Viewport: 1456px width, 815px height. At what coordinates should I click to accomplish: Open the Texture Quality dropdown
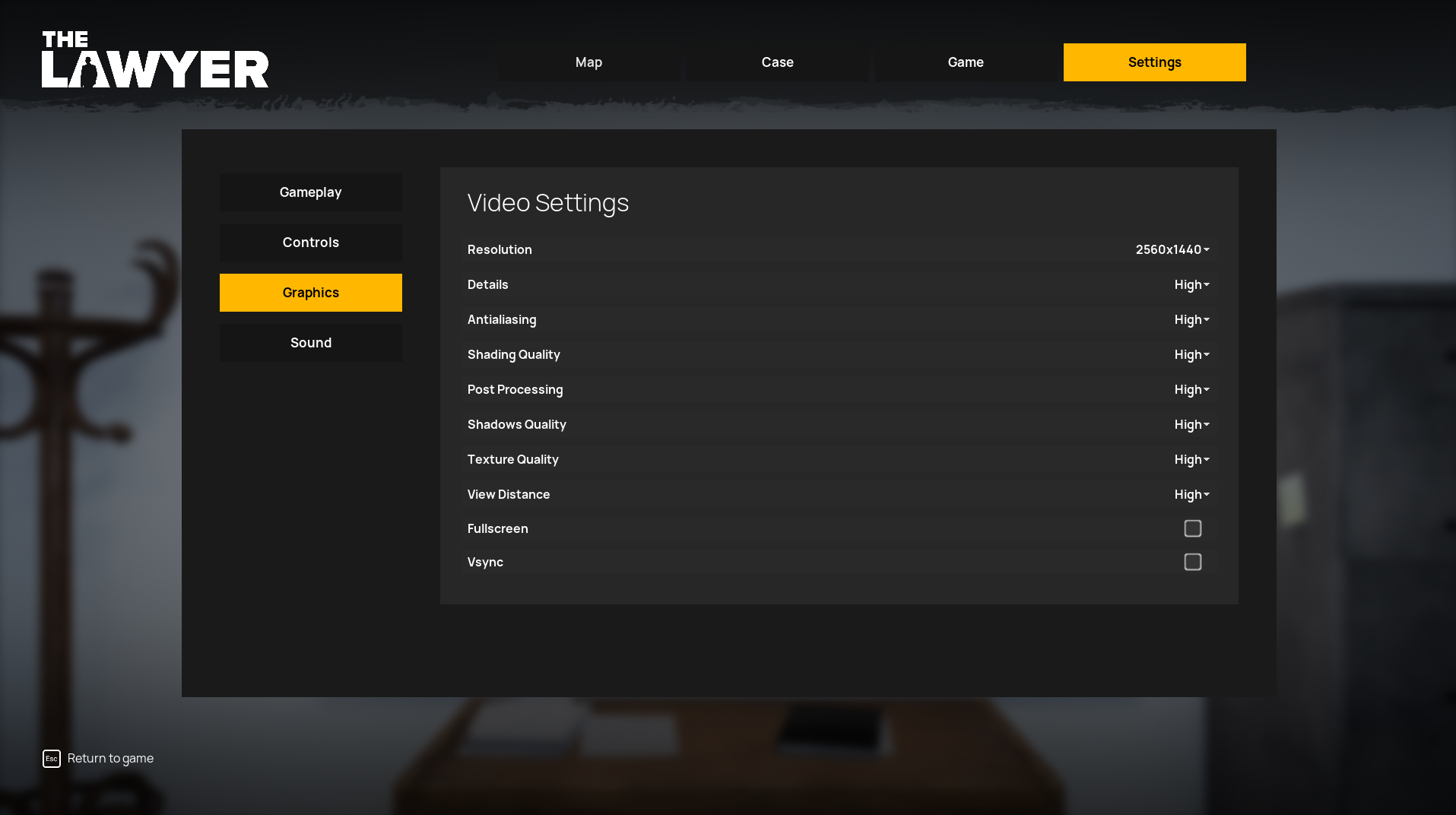pos(1191,459)
